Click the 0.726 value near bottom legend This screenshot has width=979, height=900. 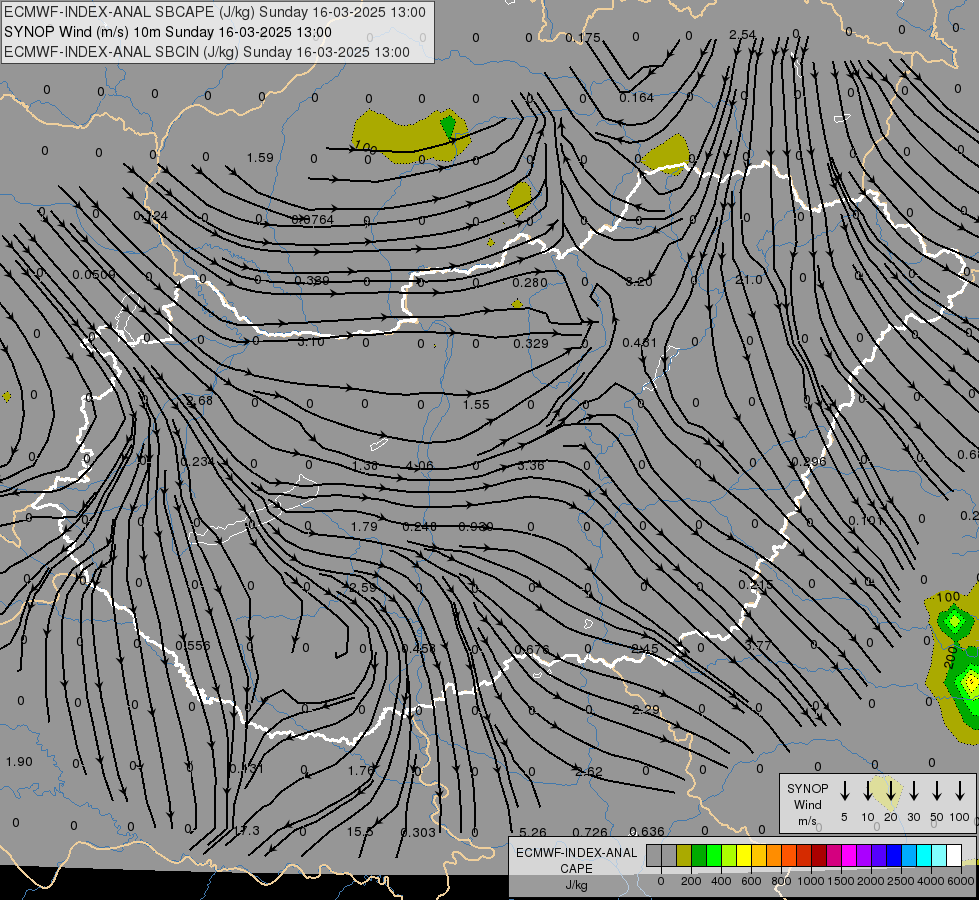[x=589, y=832]
